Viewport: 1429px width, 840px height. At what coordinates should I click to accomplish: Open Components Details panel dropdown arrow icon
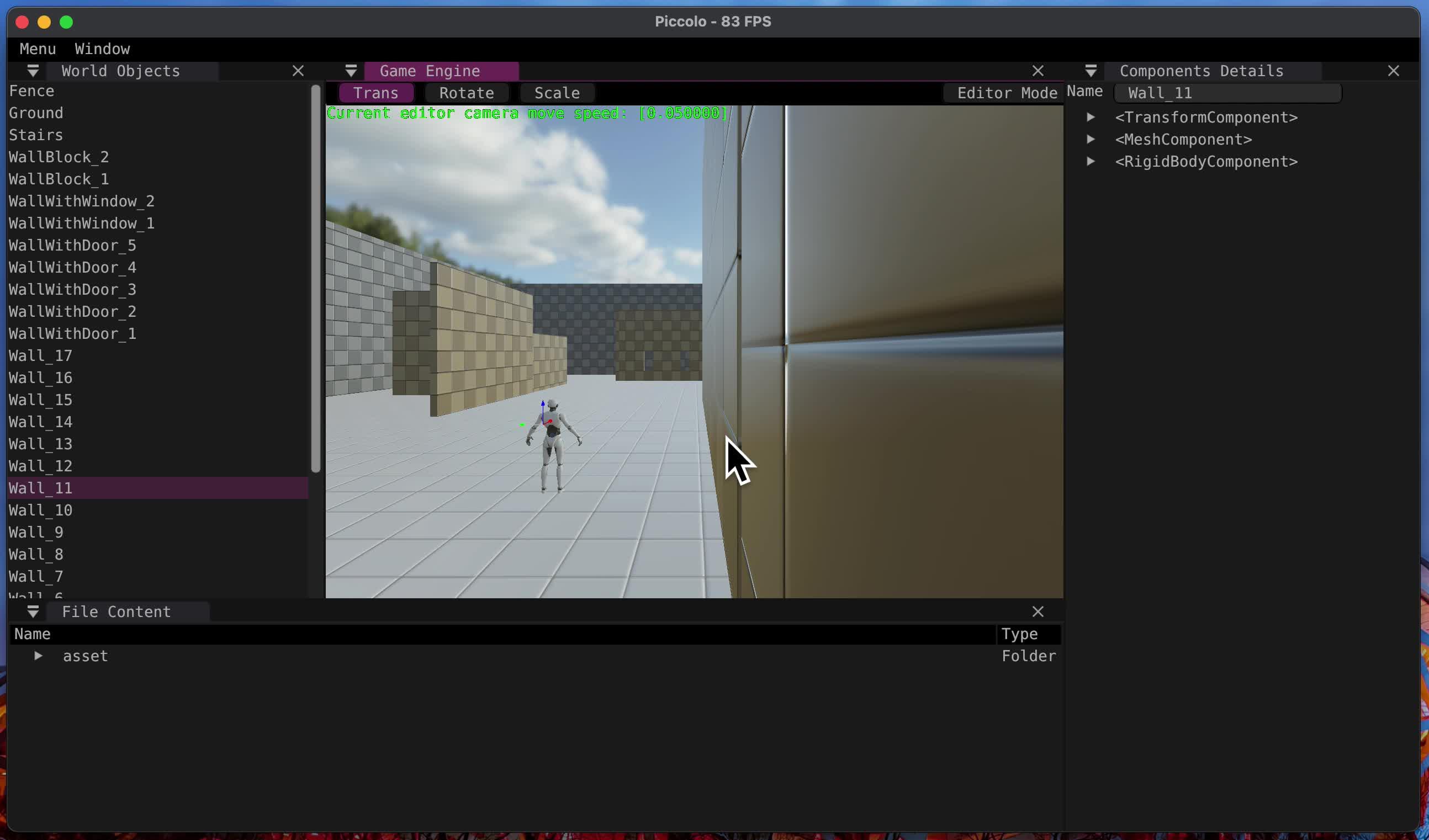point(1091,71)
